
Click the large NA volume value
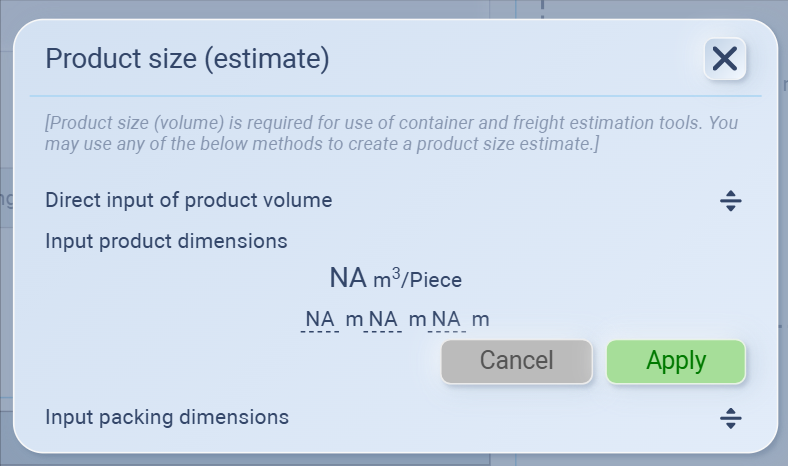tap(348, 278)
